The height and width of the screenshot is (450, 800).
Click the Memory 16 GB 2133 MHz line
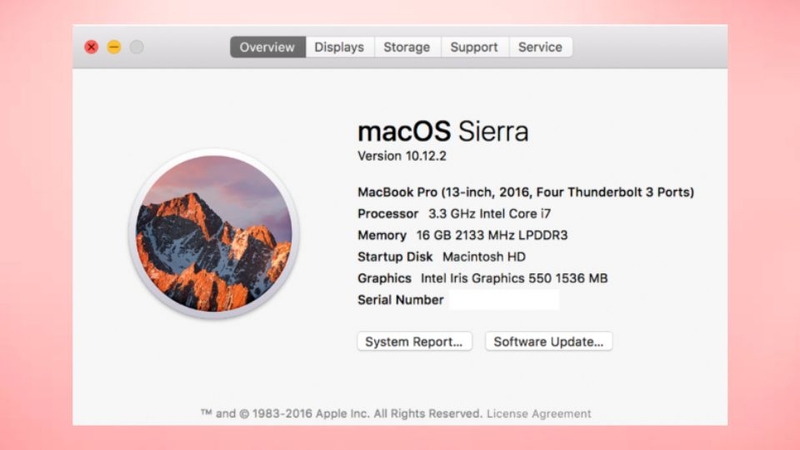click(463, 235)
